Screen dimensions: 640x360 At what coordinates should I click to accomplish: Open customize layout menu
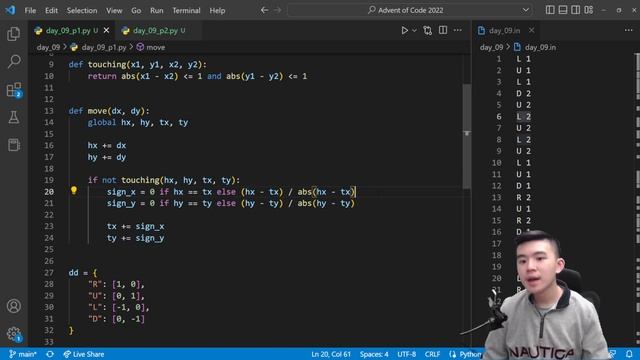589,10
